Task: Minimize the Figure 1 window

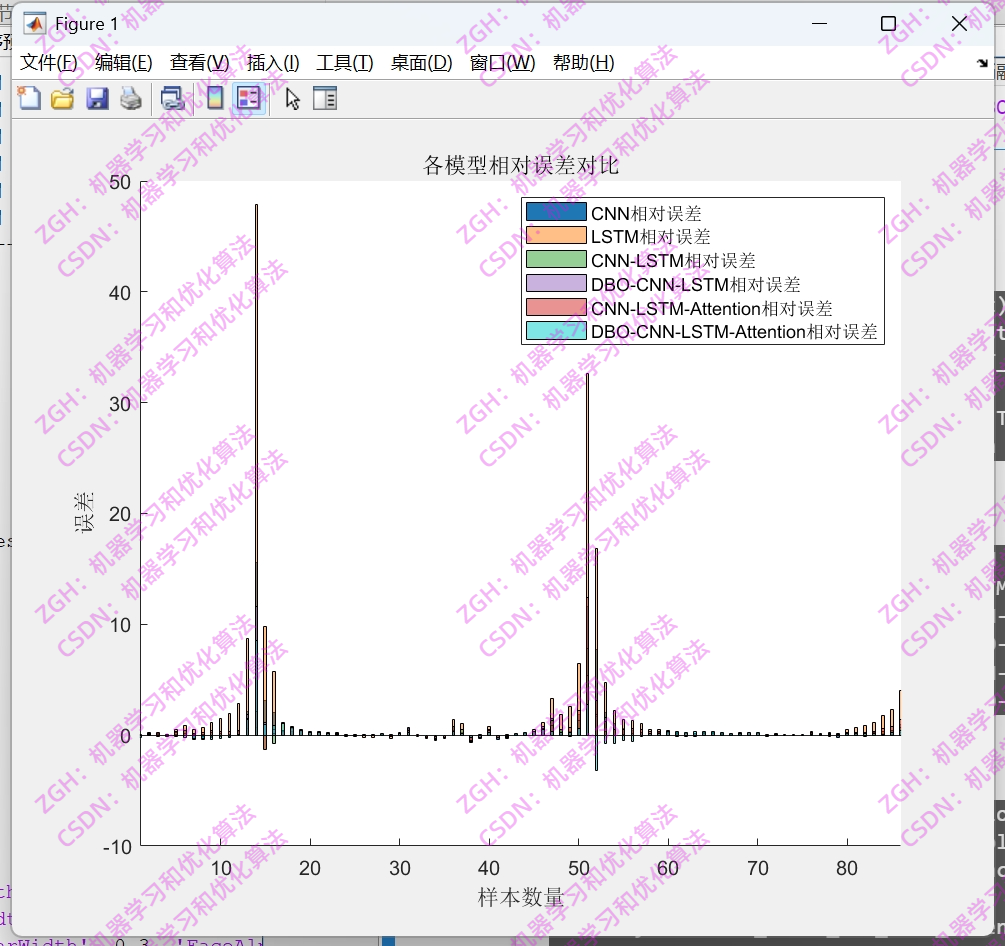Action: [819, 24]
